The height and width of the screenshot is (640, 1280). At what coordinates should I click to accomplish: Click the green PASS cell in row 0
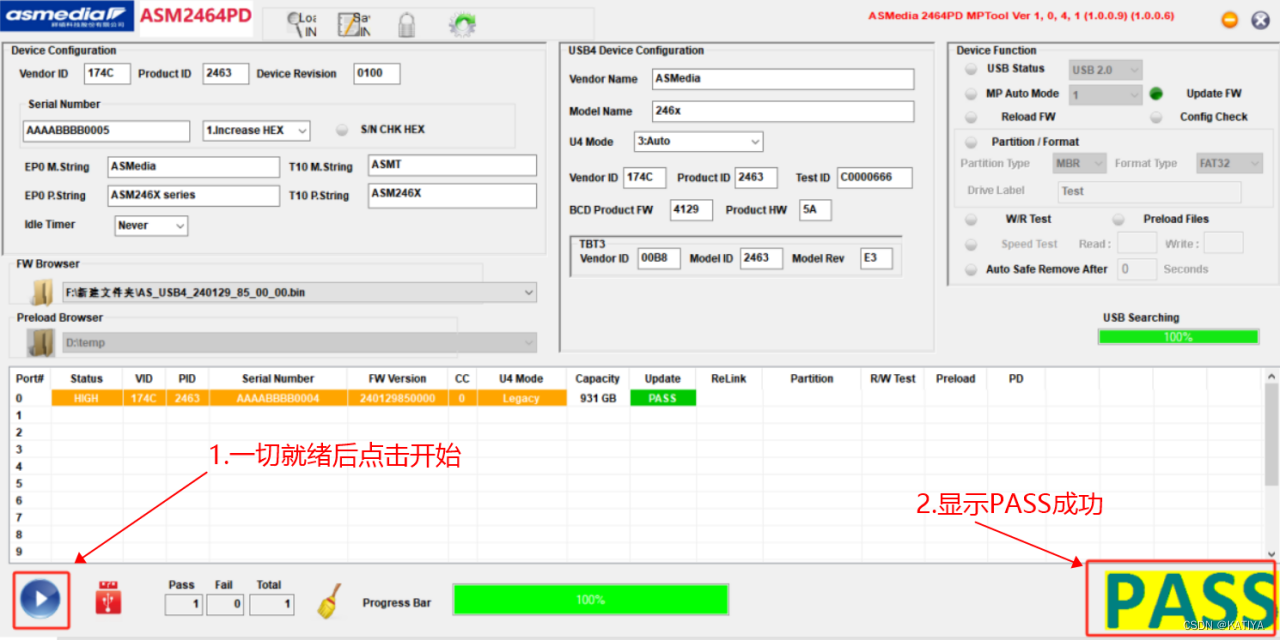662,398
